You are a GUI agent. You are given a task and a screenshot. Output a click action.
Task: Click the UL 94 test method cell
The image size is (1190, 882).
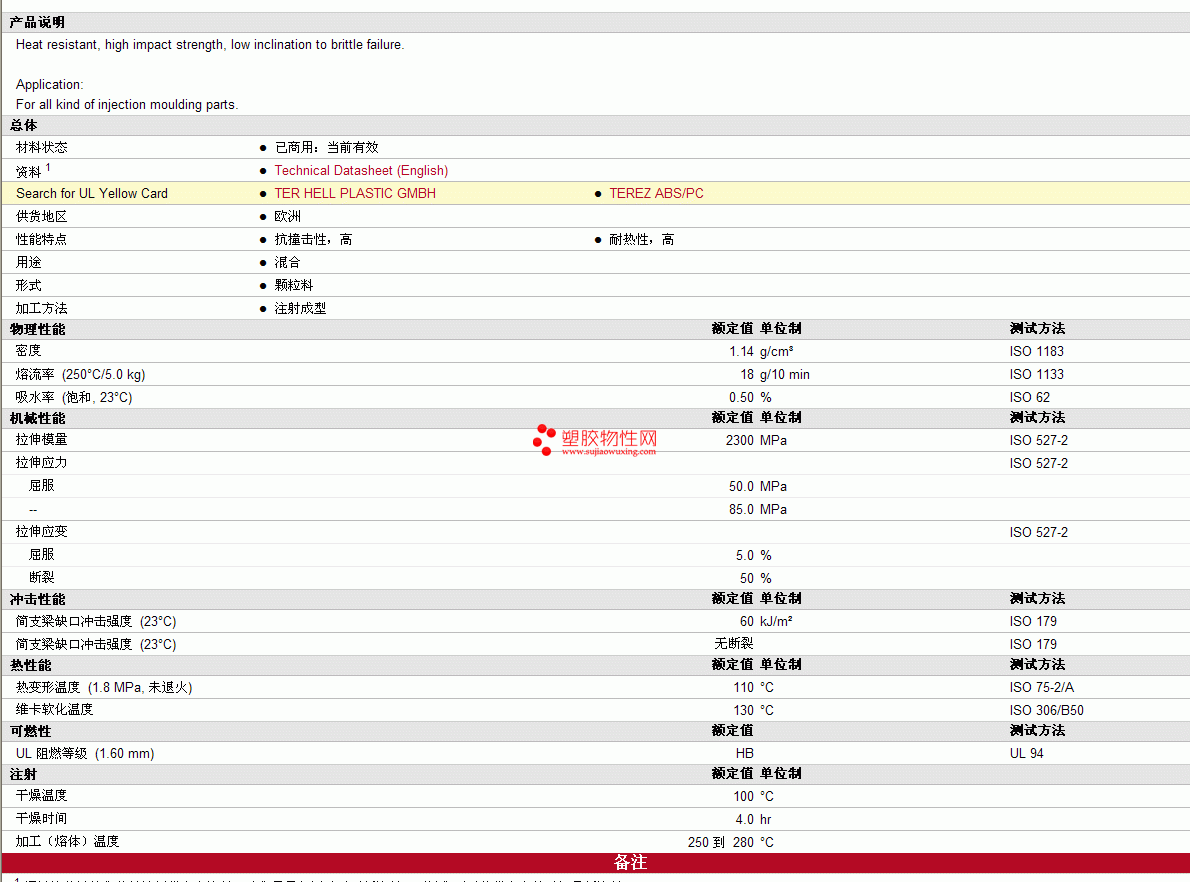1026,754
